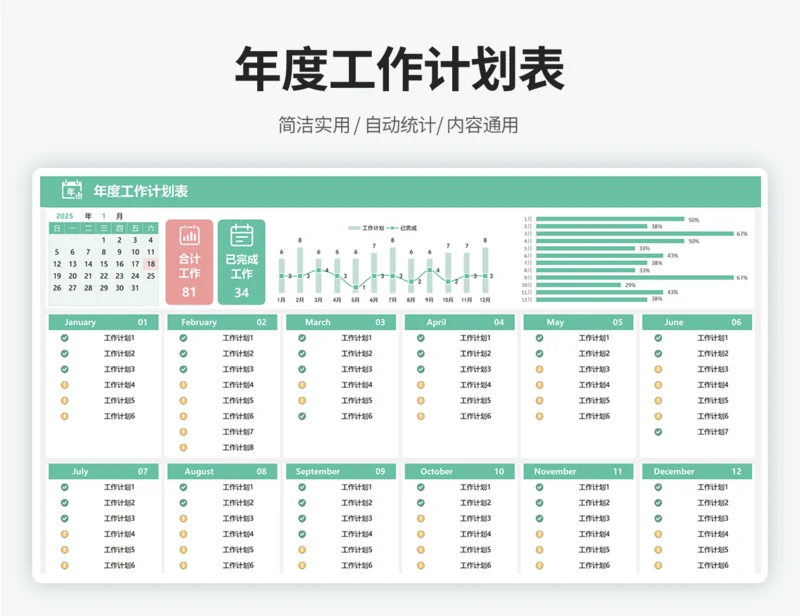Click orange status icon for January 工作计划4
This screenshot has width=800, height=616.
point(65,385)
